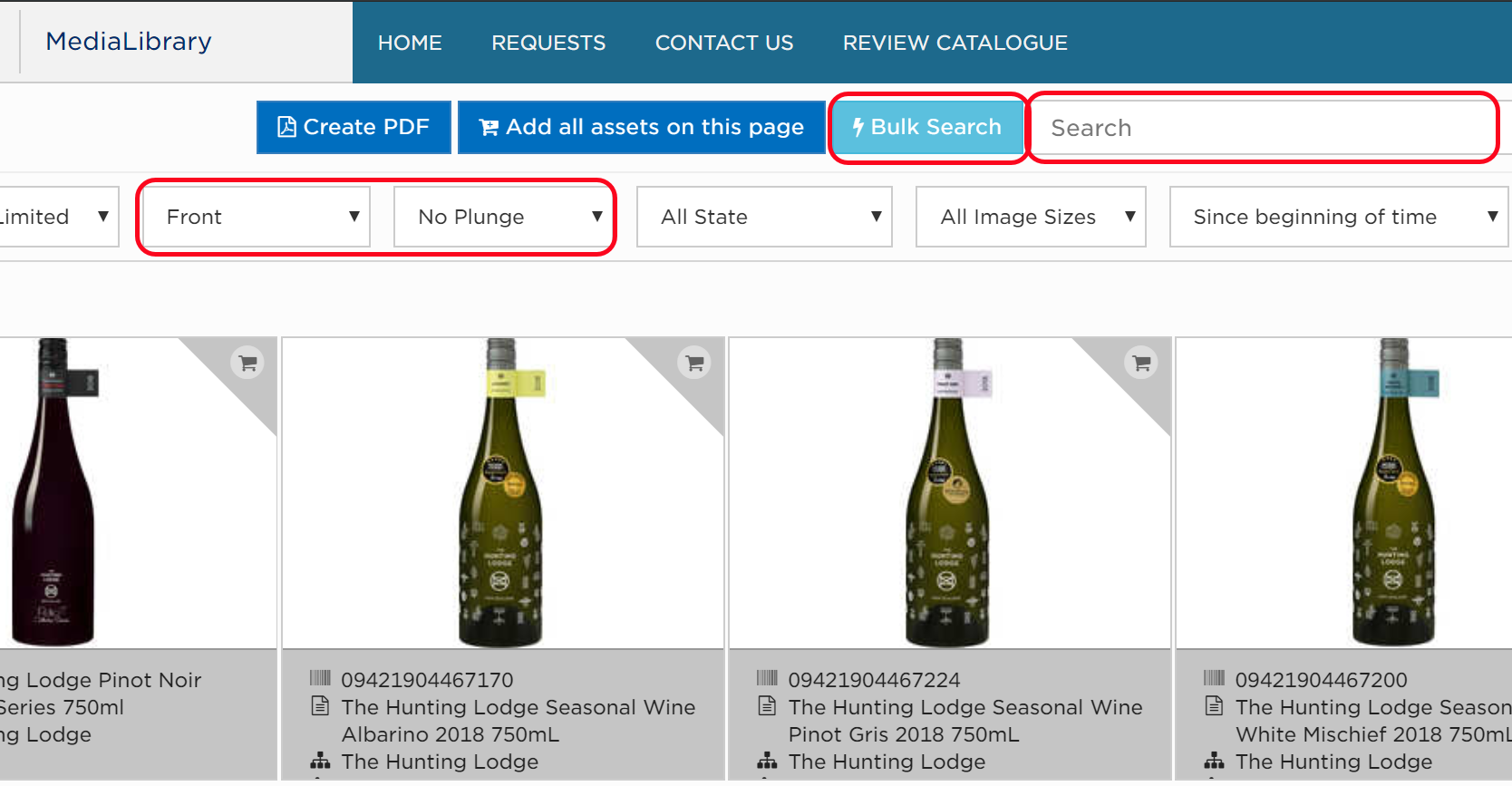Click barcode icon beside 09421904467200
The width and height of the screenshot is (1512, 786).
1214,678
